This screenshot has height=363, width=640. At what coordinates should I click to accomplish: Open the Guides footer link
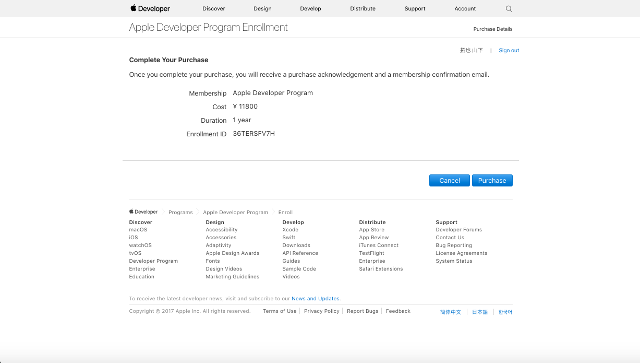(291, 261)
